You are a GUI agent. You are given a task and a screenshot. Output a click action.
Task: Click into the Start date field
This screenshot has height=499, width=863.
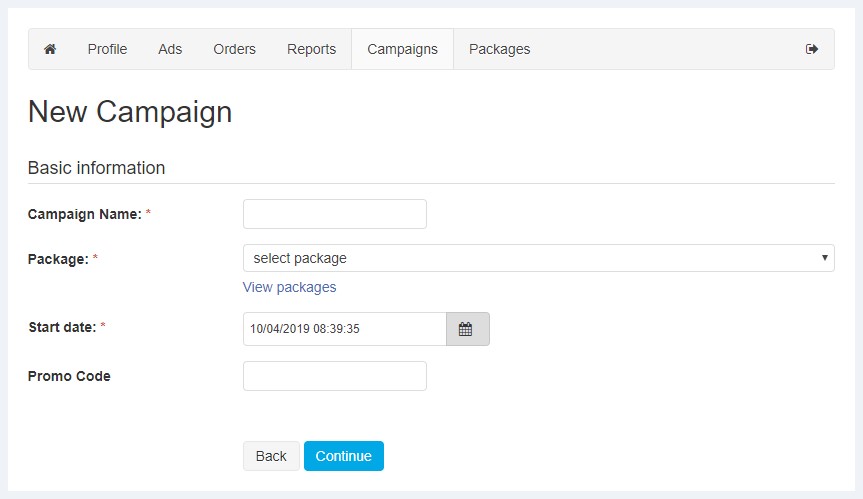[343, 329]
